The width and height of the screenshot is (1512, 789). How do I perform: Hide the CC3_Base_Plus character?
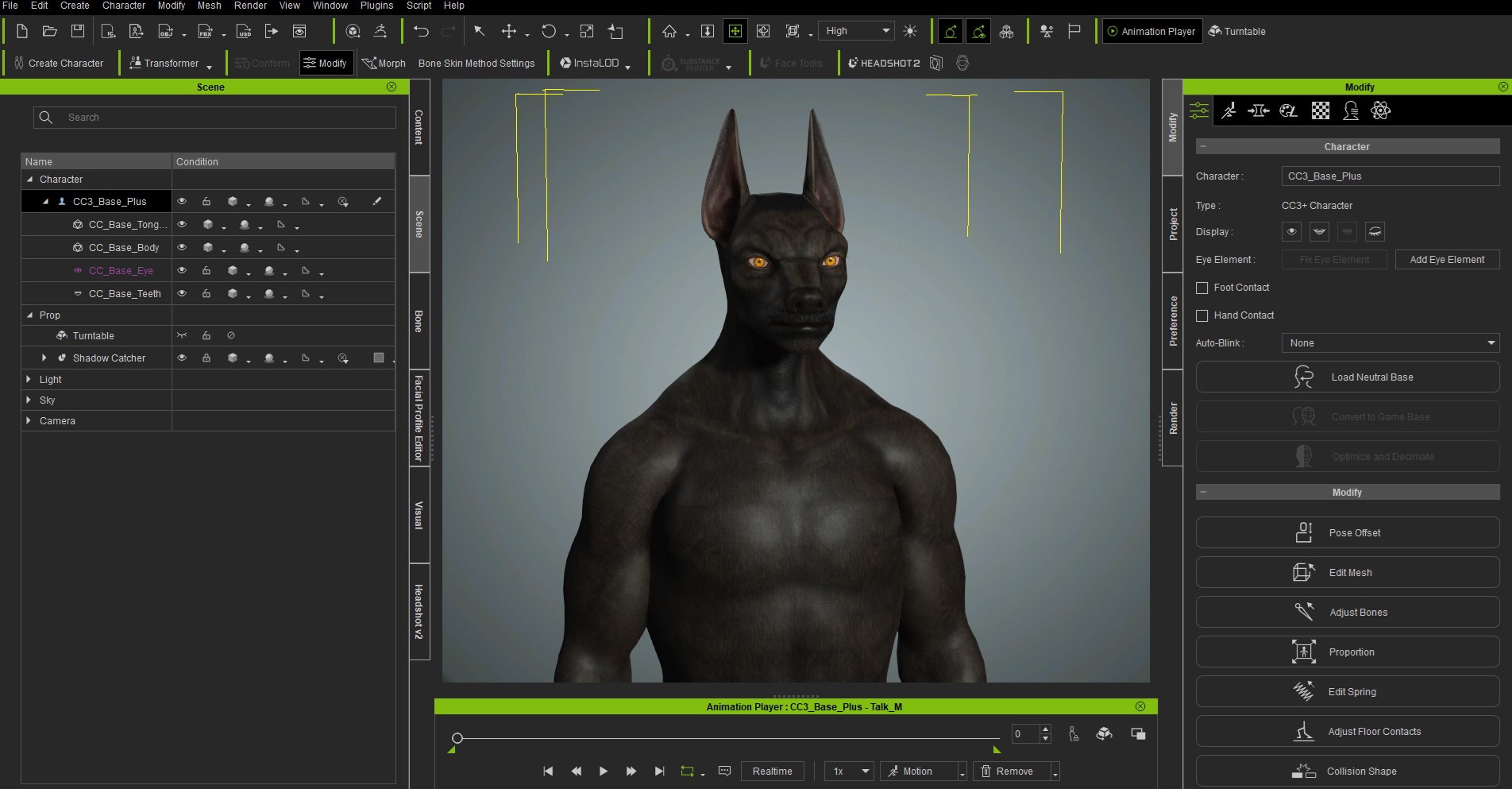[182, 202]
